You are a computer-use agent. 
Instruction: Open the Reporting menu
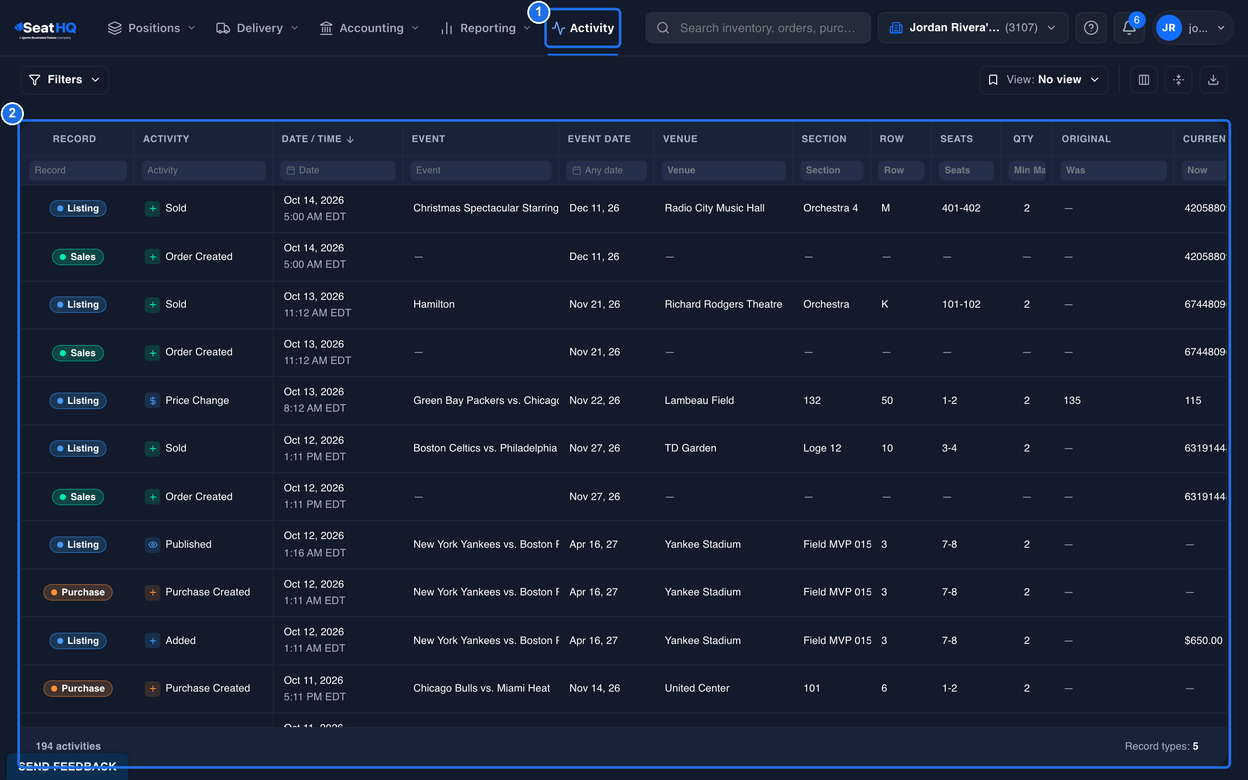click(x=485, y=28)
